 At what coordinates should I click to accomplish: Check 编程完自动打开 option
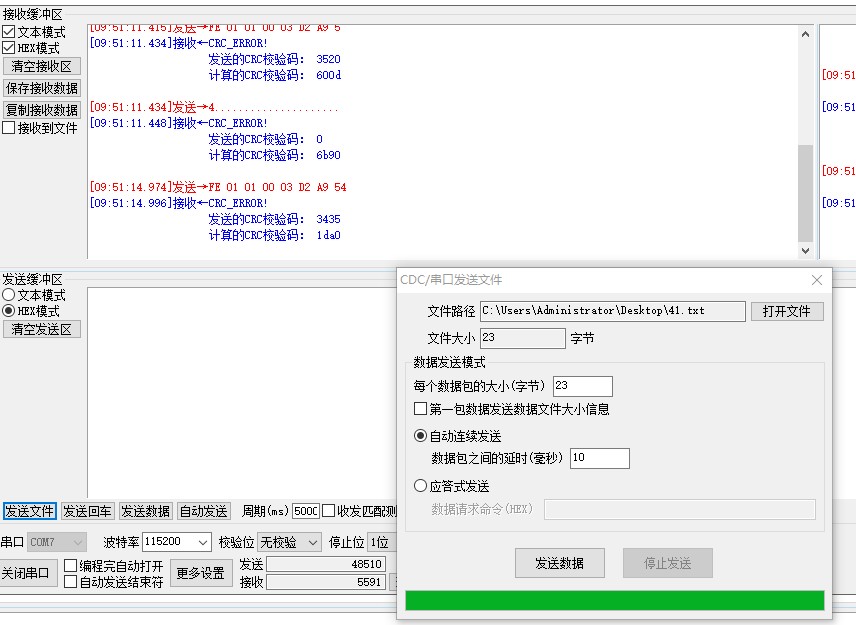[x=70, y=565]
